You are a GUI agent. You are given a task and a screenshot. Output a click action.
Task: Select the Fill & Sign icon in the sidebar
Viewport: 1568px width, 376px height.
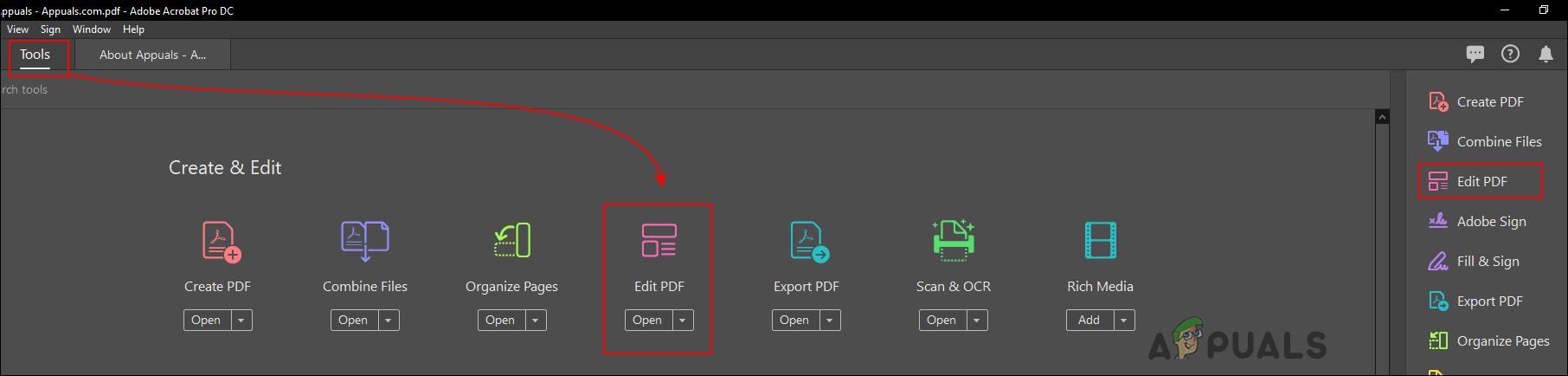pos(1438,261)
